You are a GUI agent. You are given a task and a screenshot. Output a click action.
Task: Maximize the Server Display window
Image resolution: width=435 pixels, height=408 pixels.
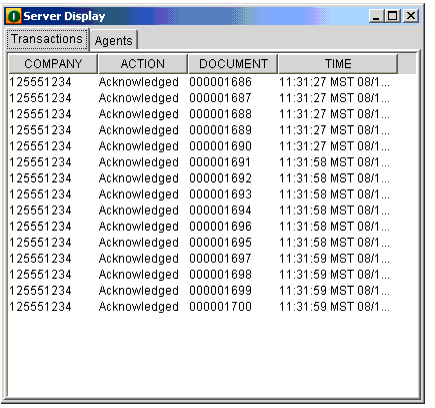pos(392,16)
